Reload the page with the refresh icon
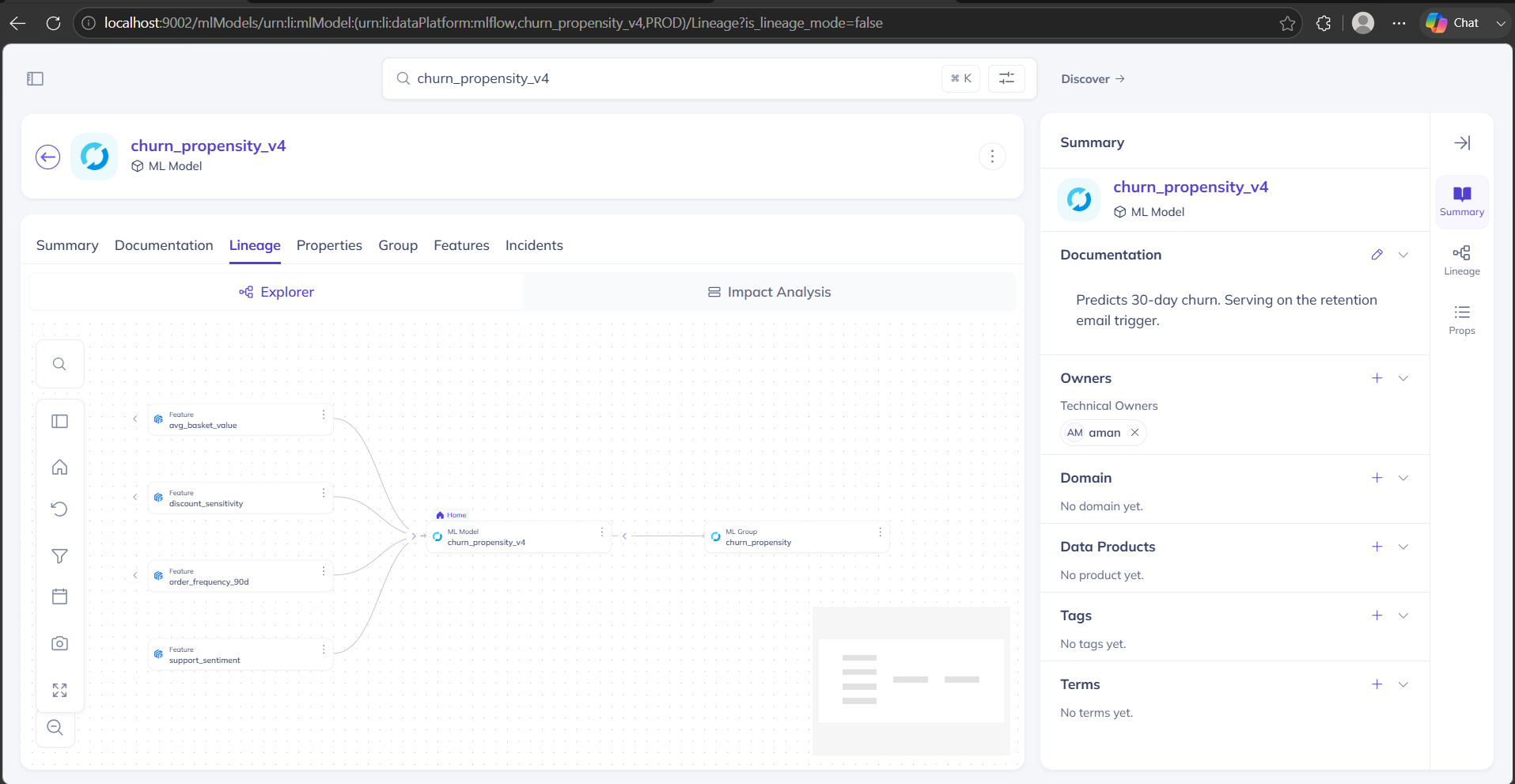Image resolution: width=1515 pixels, height=784 pixels. 53,23
